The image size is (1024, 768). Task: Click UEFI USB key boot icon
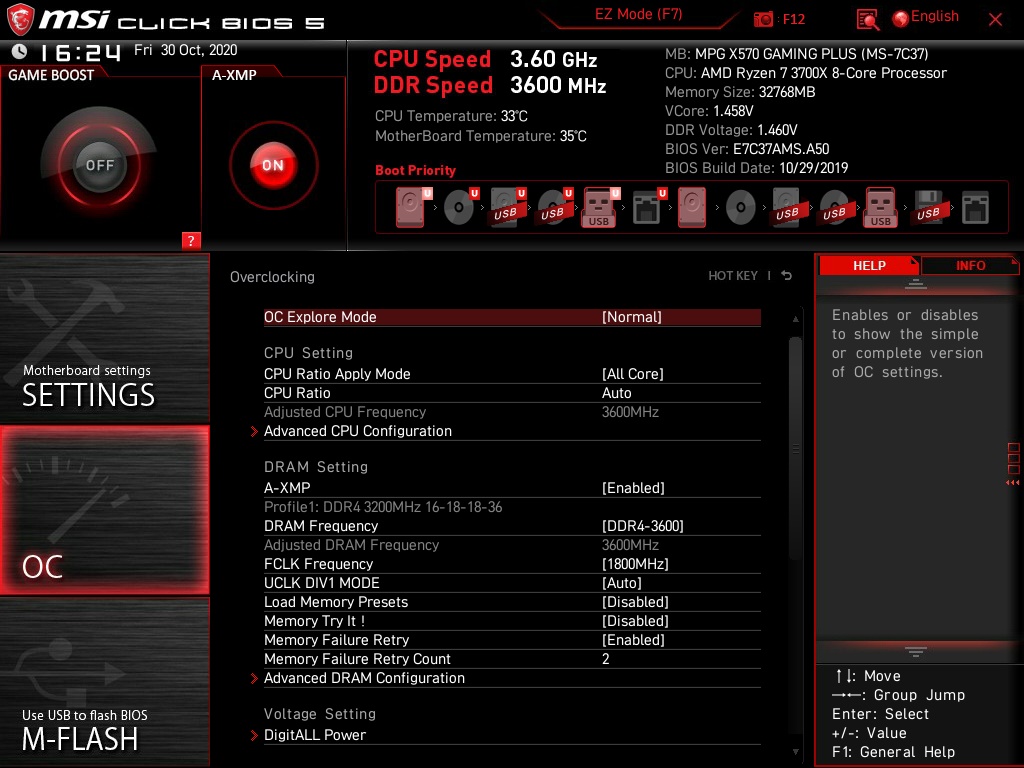pos(600,208)
